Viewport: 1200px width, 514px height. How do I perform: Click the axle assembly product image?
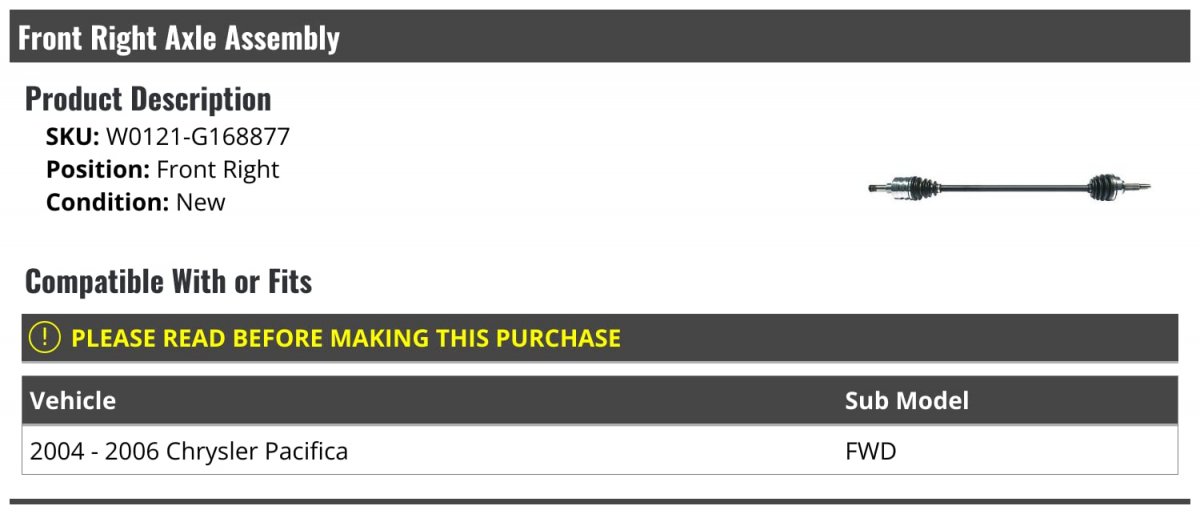pyautogui.click(x=1010, y=186)
